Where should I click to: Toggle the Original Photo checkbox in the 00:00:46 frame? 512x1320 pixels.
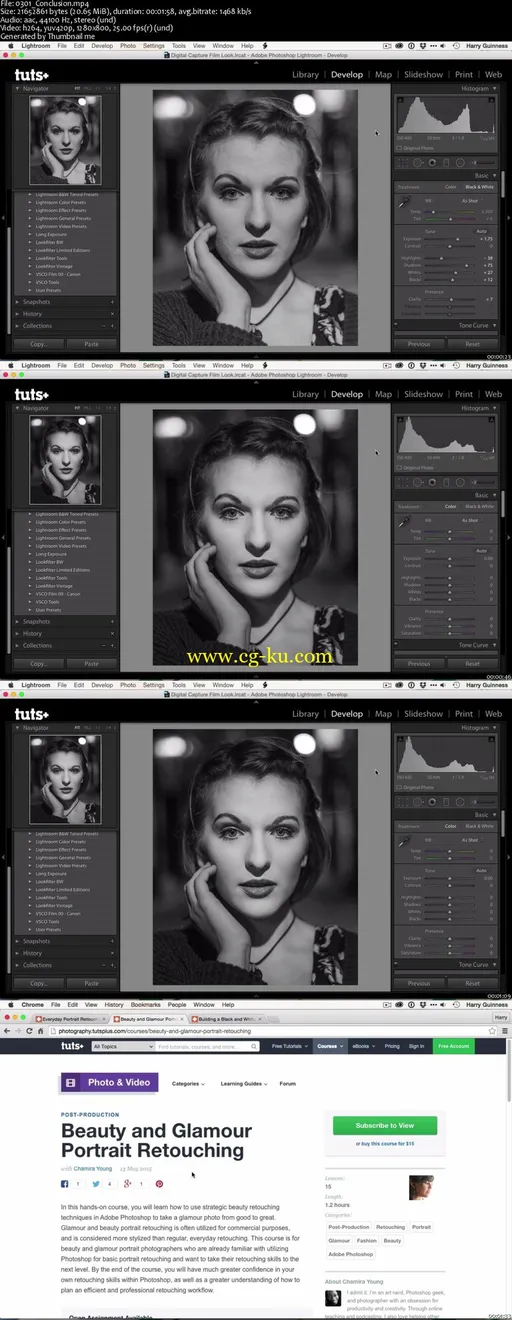click(399, 468)
